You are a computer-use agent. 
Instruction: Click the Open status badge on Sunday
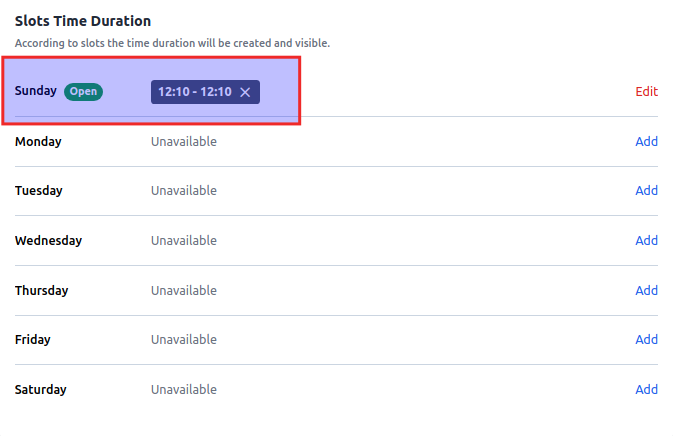(x=84, y=91)
